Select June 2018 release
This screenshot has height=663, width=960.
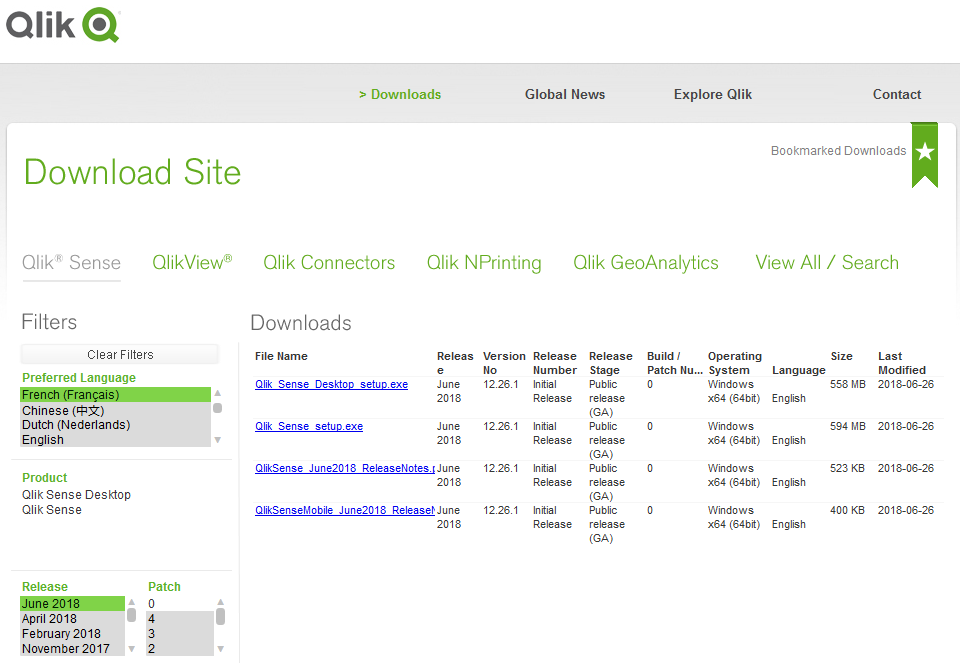coord(72,604)
